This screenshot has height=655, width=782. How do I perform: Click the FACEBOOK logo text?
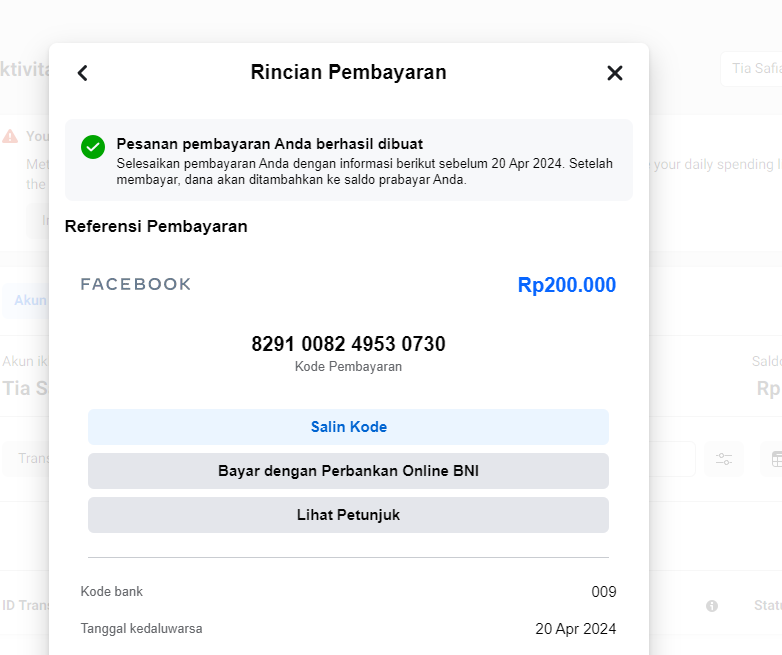(136, 285)
